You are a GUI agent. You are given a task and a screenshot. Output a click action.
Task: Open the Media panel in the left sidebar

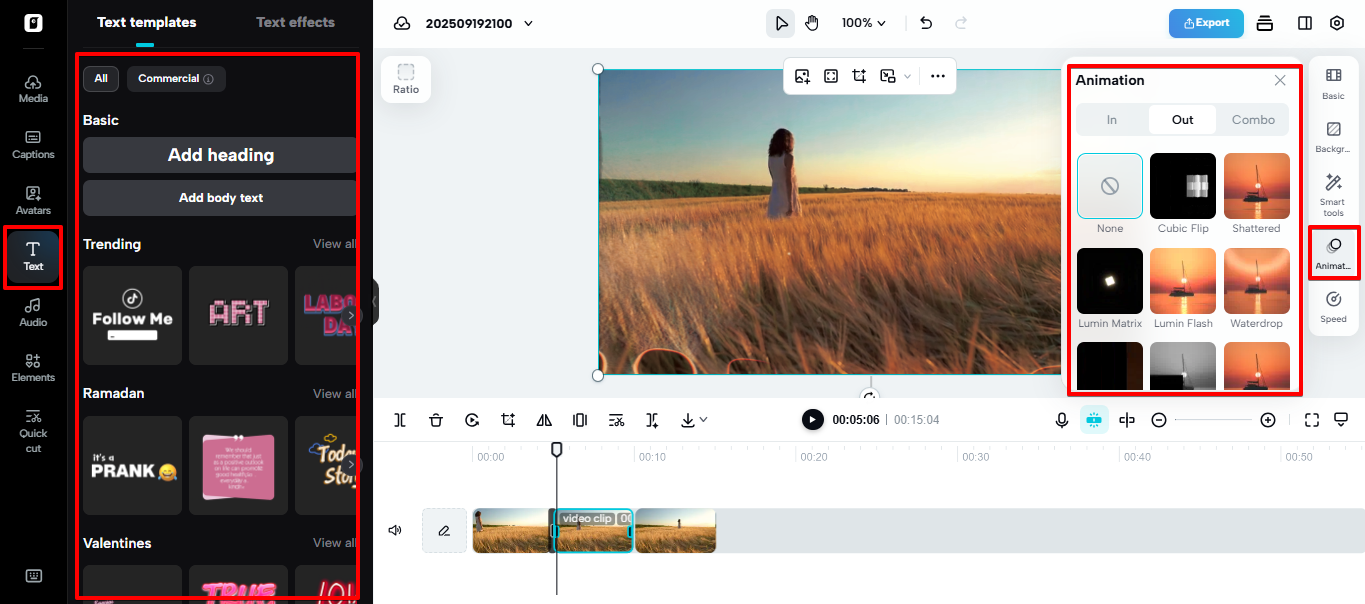pyautogui.click(x=33, y=88)
